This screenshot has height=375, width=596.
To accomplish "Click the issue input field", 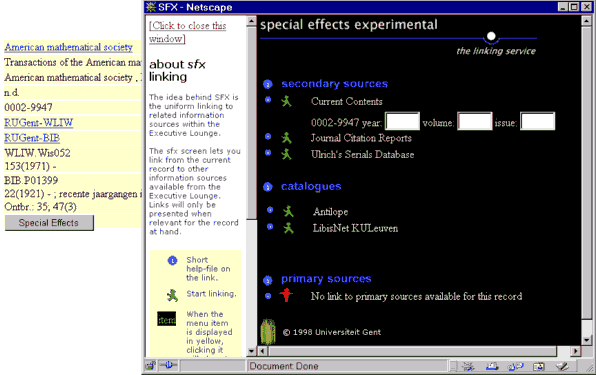I will pyautogui.click(x=537, y=122).
